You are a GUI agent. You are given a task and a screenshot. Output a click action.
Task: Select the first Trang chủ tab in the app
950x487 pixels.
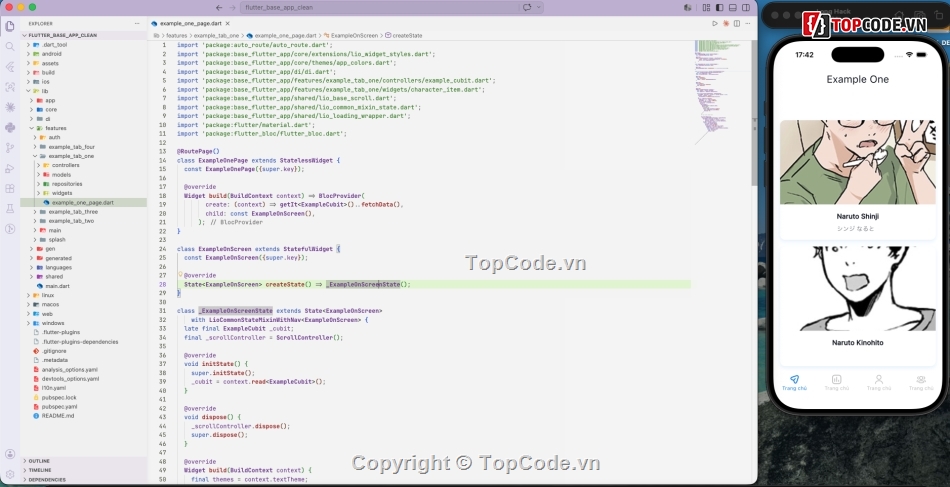[794, 383]
